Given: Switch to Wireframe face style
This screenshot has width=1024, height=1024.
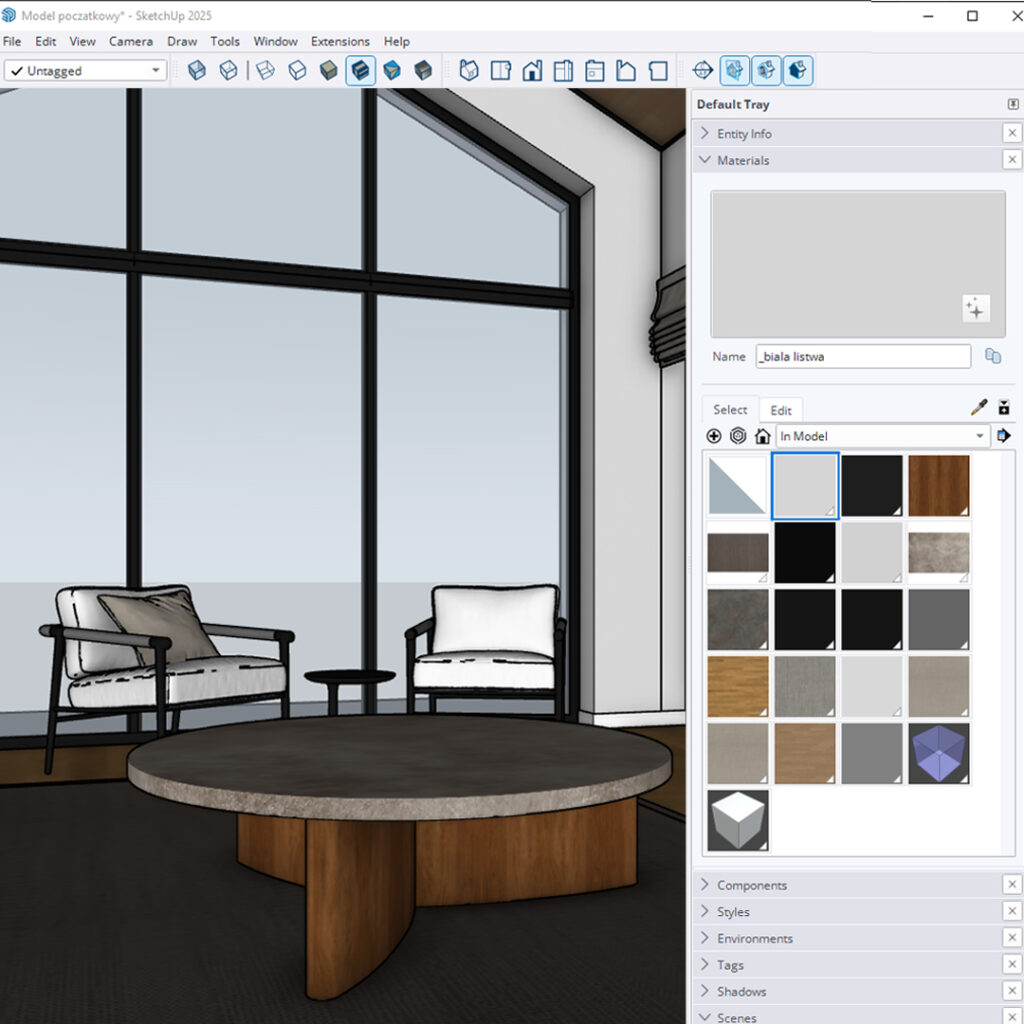Looking at the screenshot, I should coord(265,71).
